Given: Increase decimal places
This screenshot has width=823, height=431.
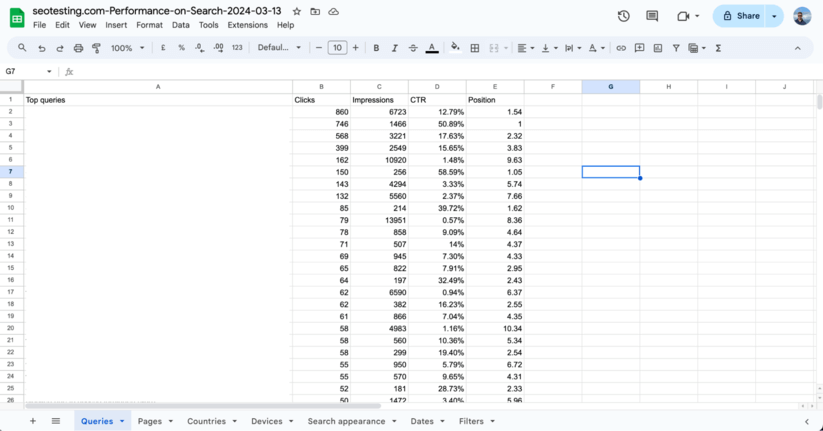Looking at the screenshot, I should (218, 48).
